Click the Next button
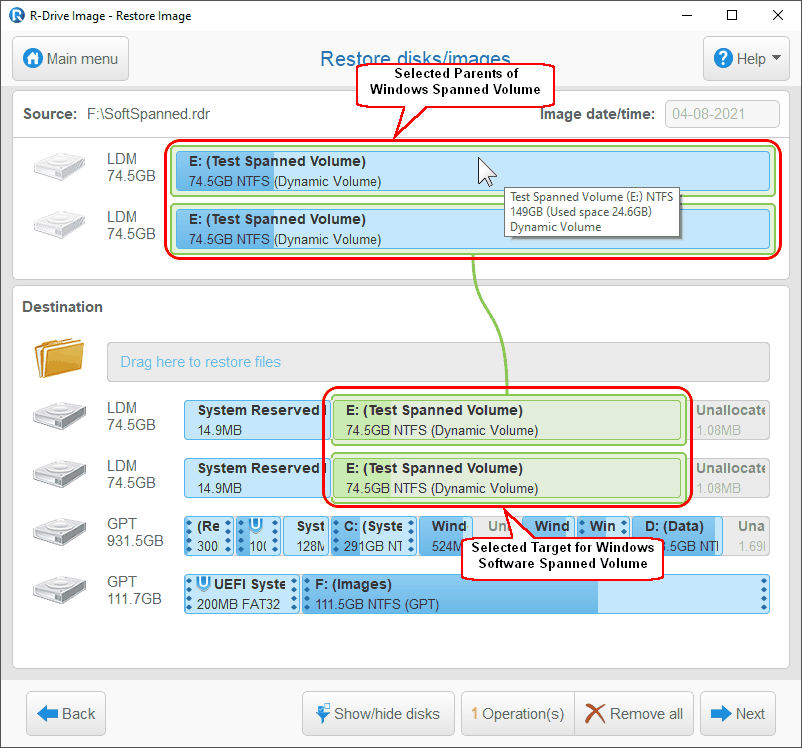 738,714
